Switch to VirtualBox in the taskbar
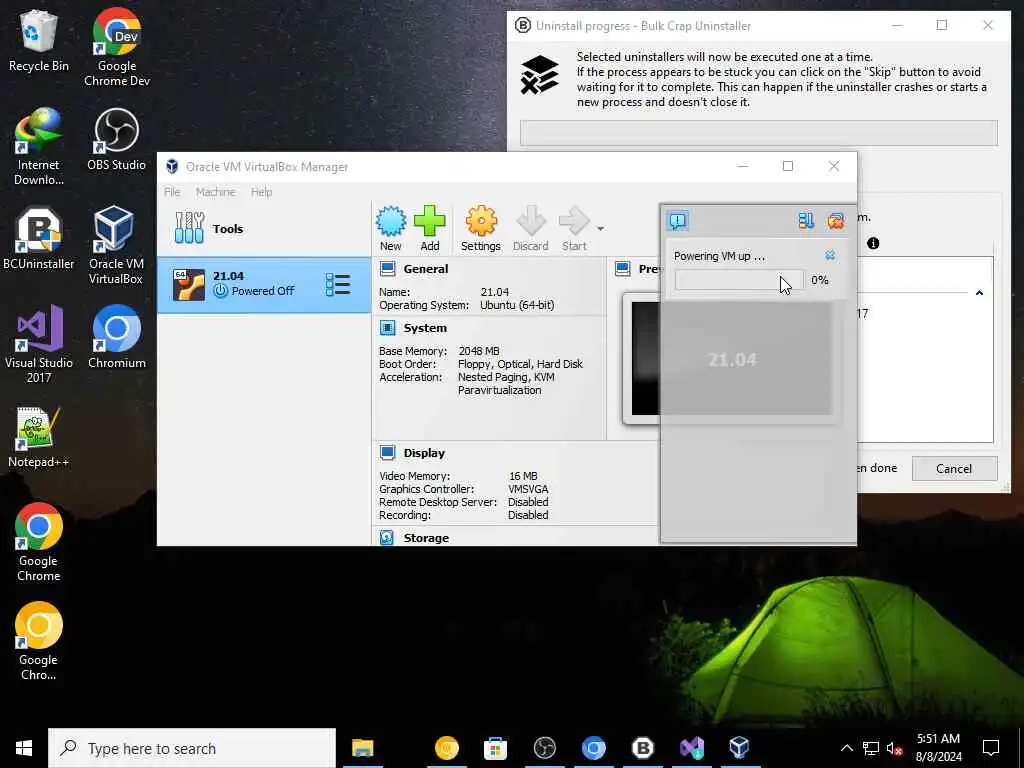 click(x=739, y=748)
